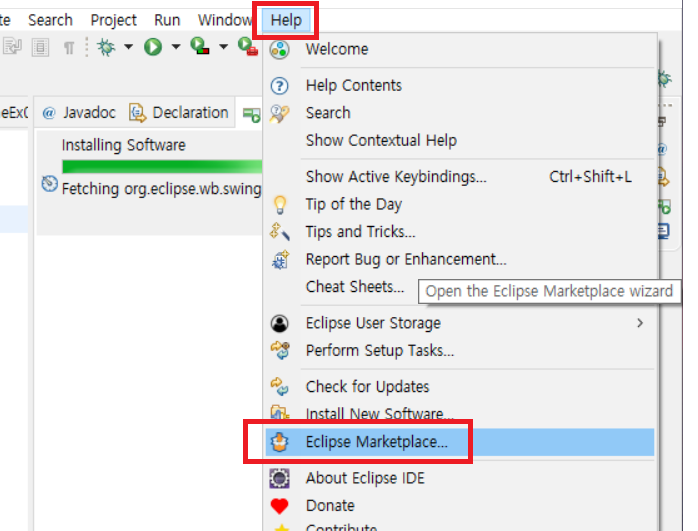Click the @ Javadoc icon in right trim
This screenshot has height=531, width=698.
pos(662,149)
